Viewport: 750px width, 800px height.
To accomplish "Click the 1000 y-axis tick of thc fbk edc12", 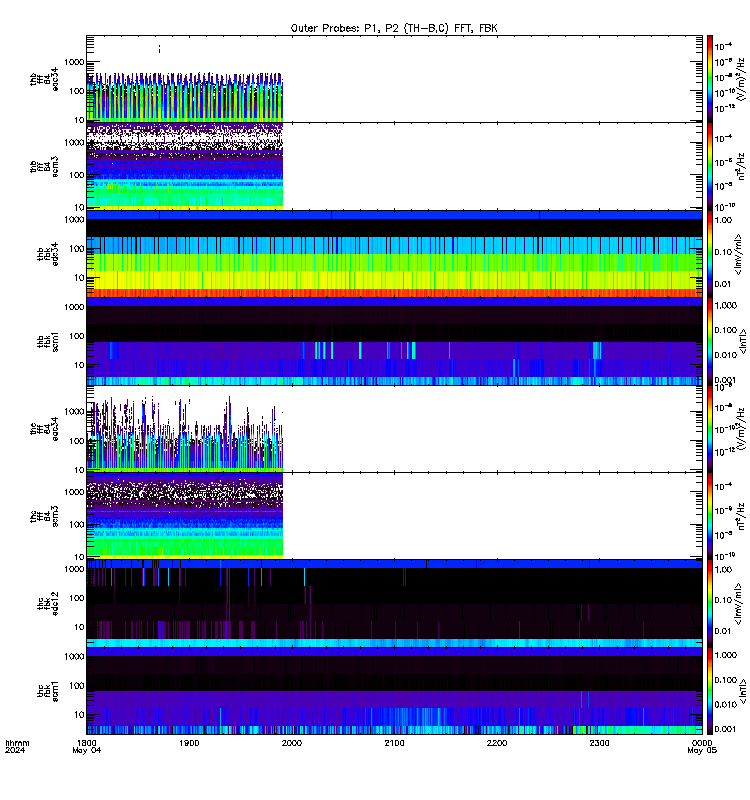I will pos(74,569).
